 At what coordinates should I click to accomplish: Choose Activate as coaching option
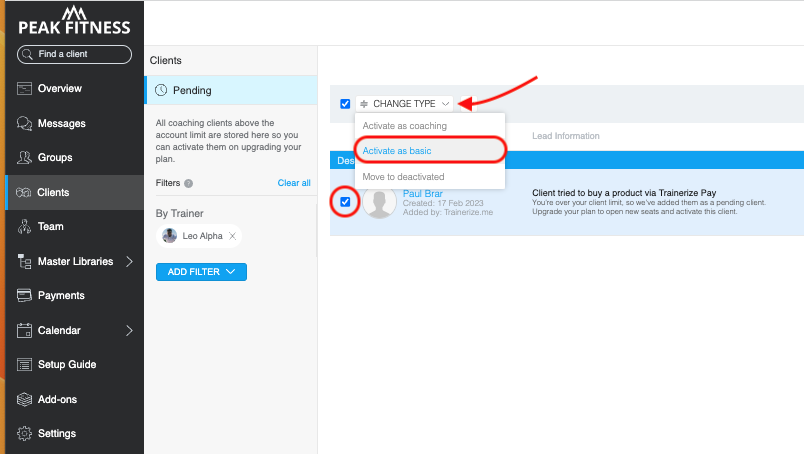(404, 126)
